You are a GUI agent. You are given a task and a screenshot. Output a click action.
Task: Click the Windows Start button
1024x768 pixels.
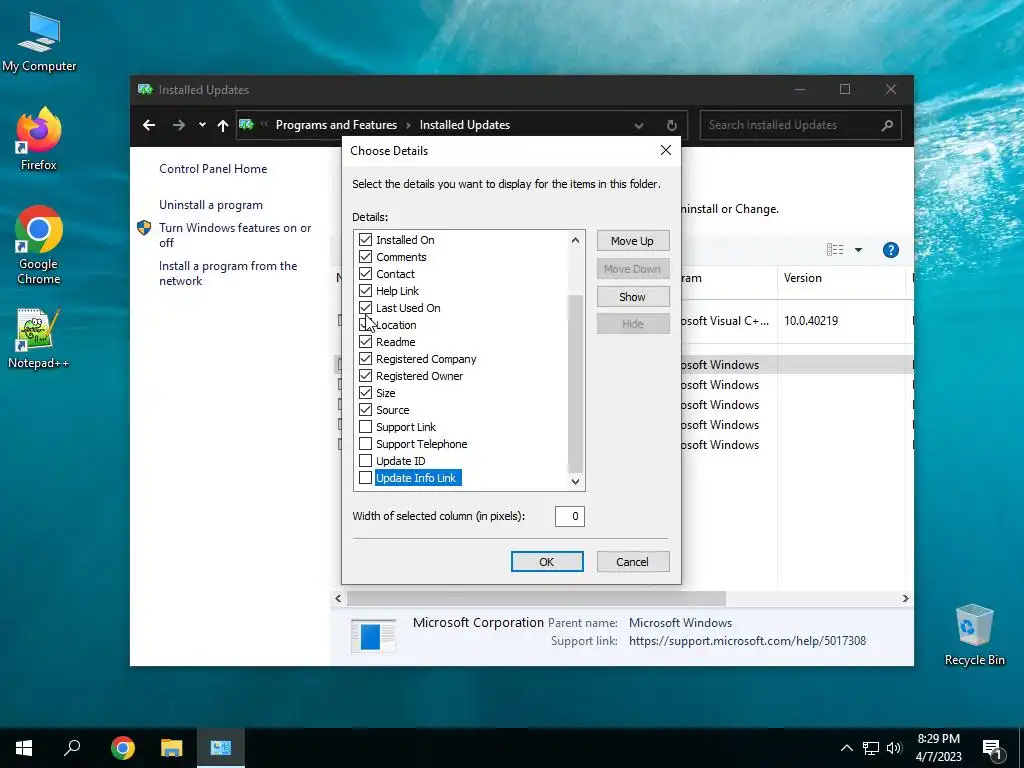coord(24,748)
